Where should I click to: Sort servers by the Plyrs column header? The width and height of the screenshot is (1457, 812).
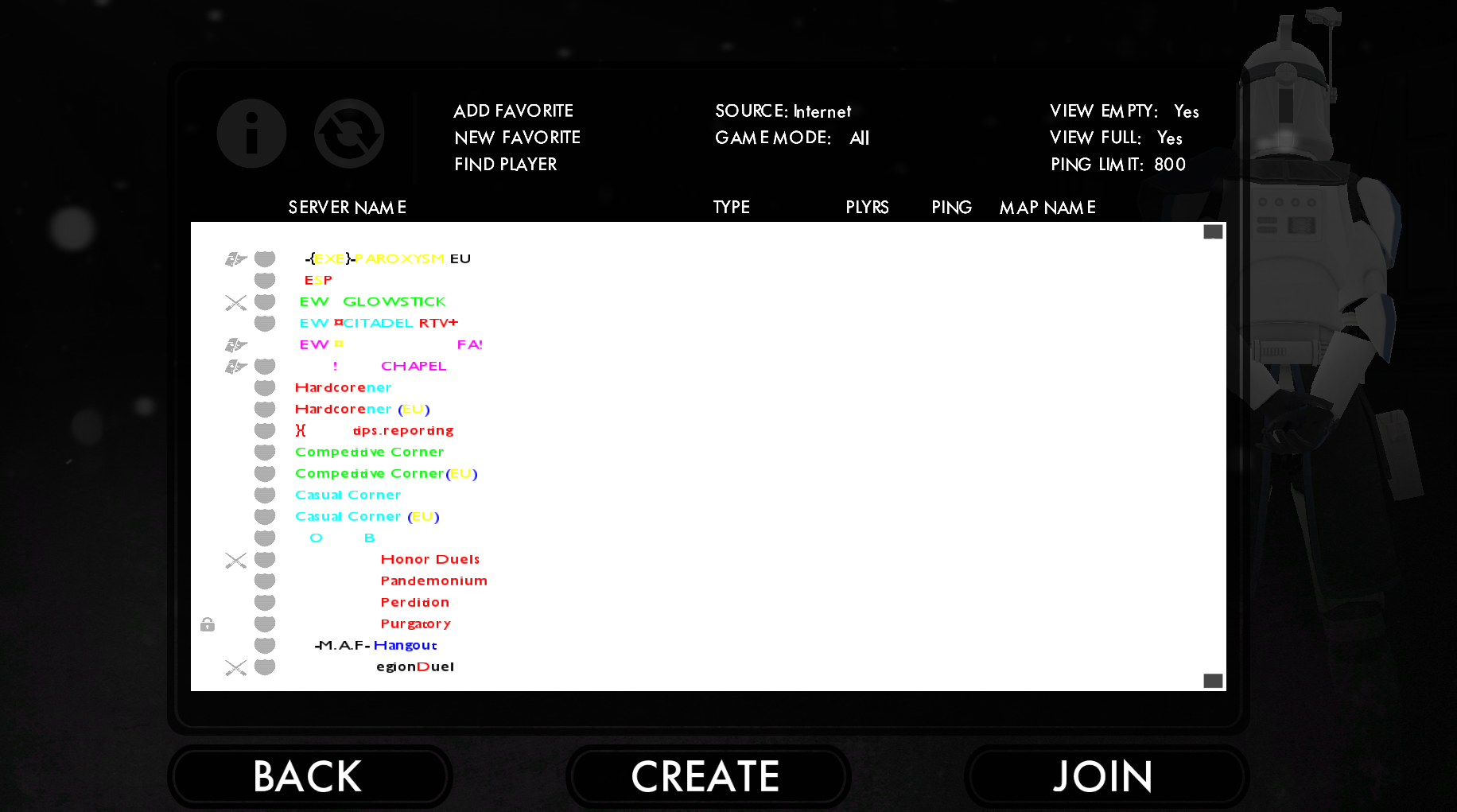point(867,208)
